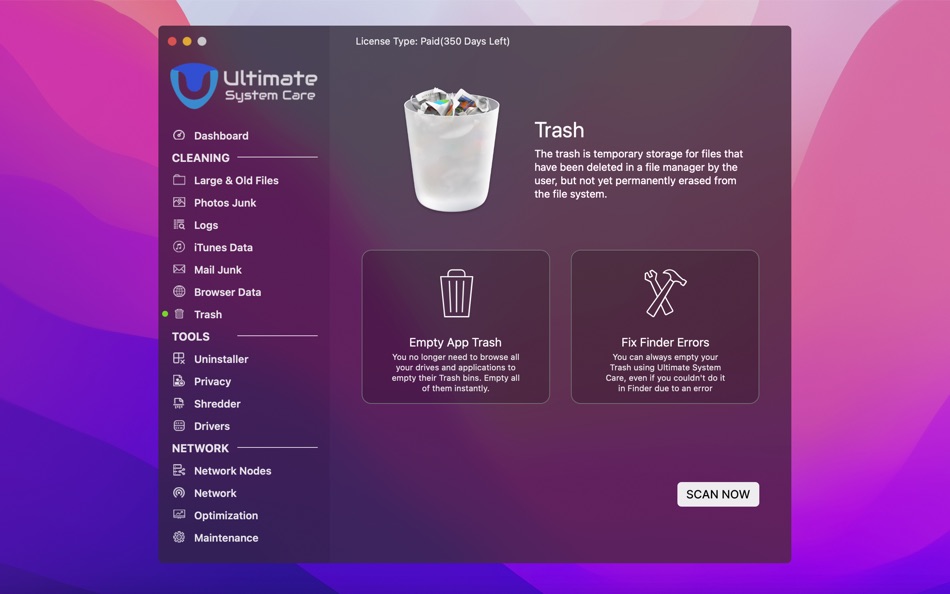Click the Ultimate System Care shield logo

(x=194, y=86)
